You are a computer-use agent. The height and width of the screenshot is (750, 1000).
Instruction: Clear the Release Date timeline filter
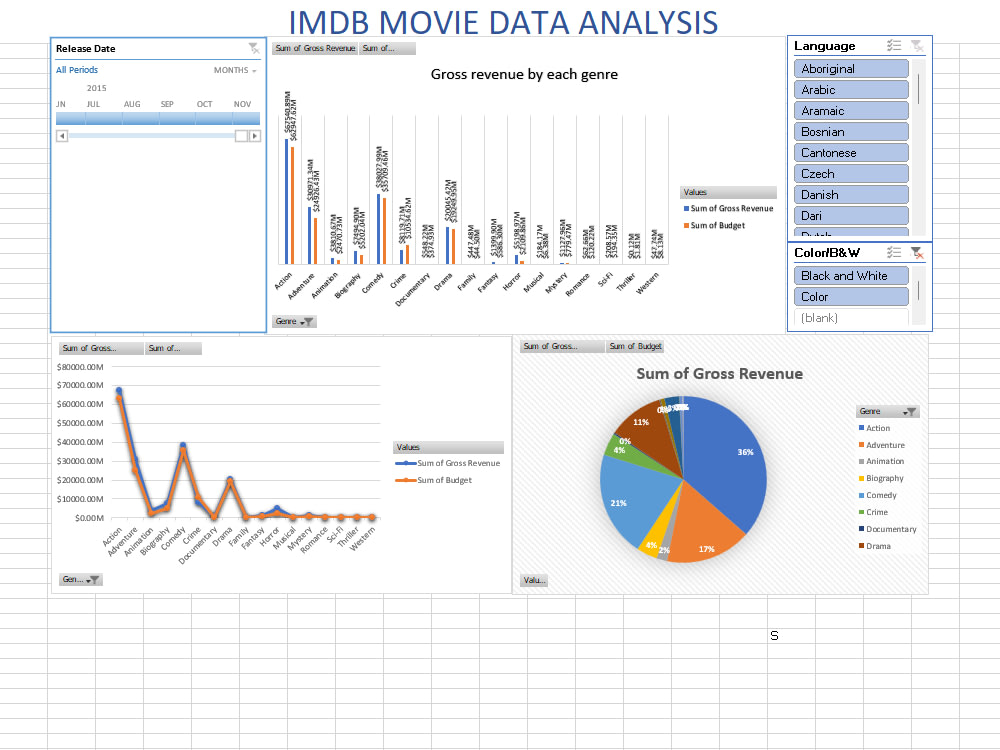[254, 47]
